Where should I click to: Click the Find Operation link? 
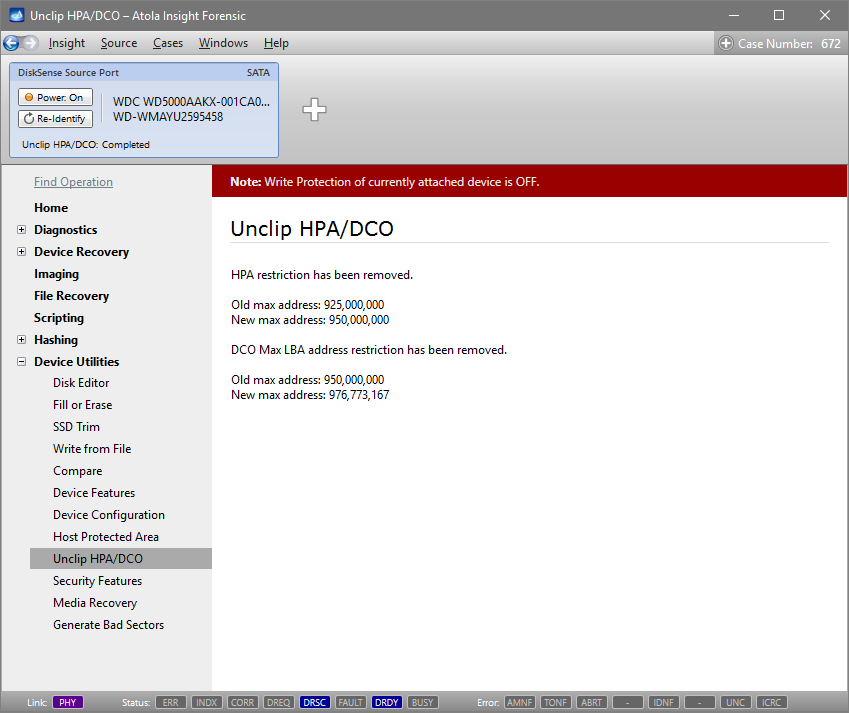(x=73, y=182)
